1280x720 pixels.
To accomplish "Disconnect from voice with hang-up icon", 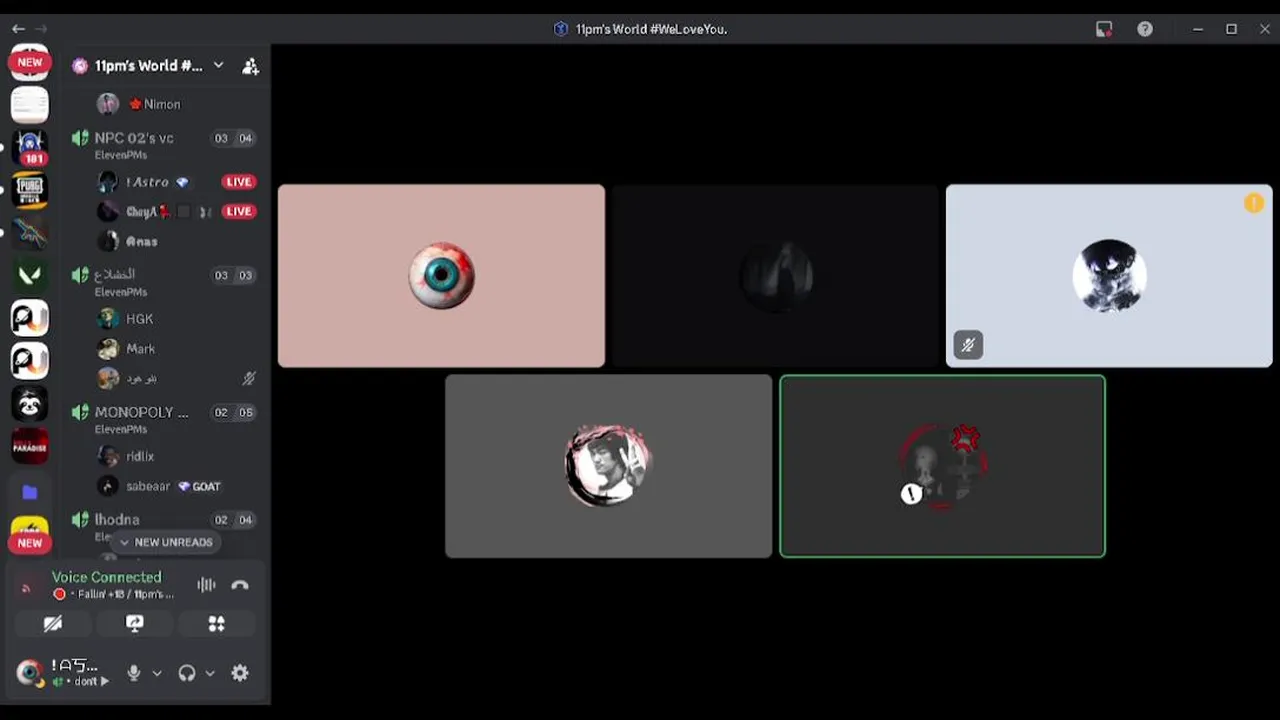I will (x=240, y=585).
